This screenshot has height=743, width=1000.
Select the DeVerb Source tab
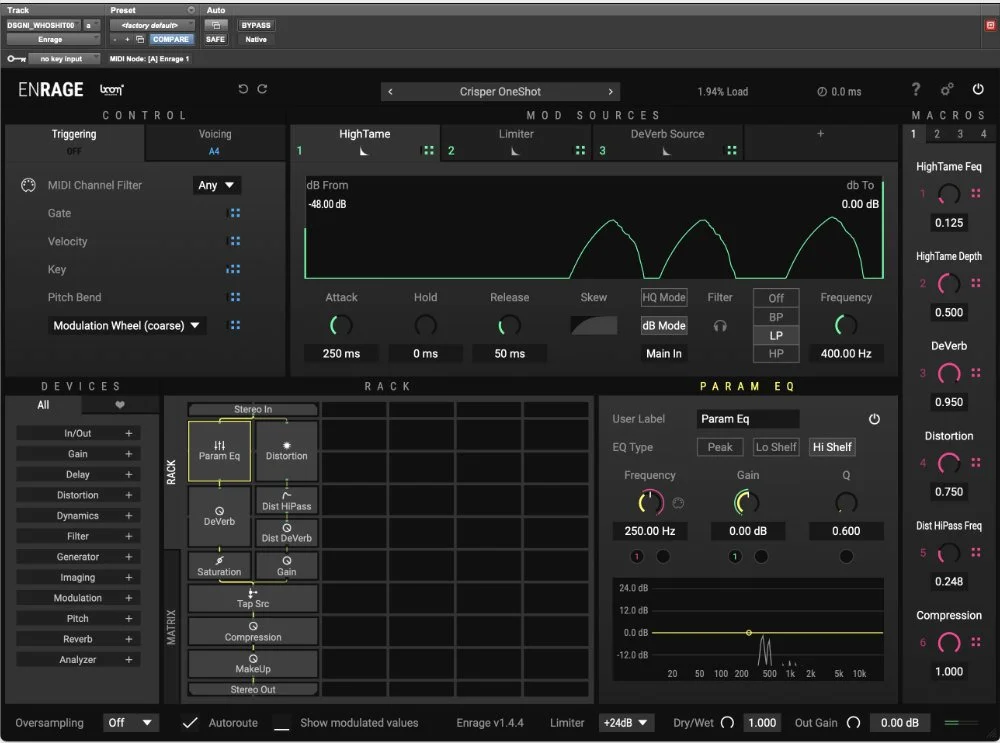point(667,142)
